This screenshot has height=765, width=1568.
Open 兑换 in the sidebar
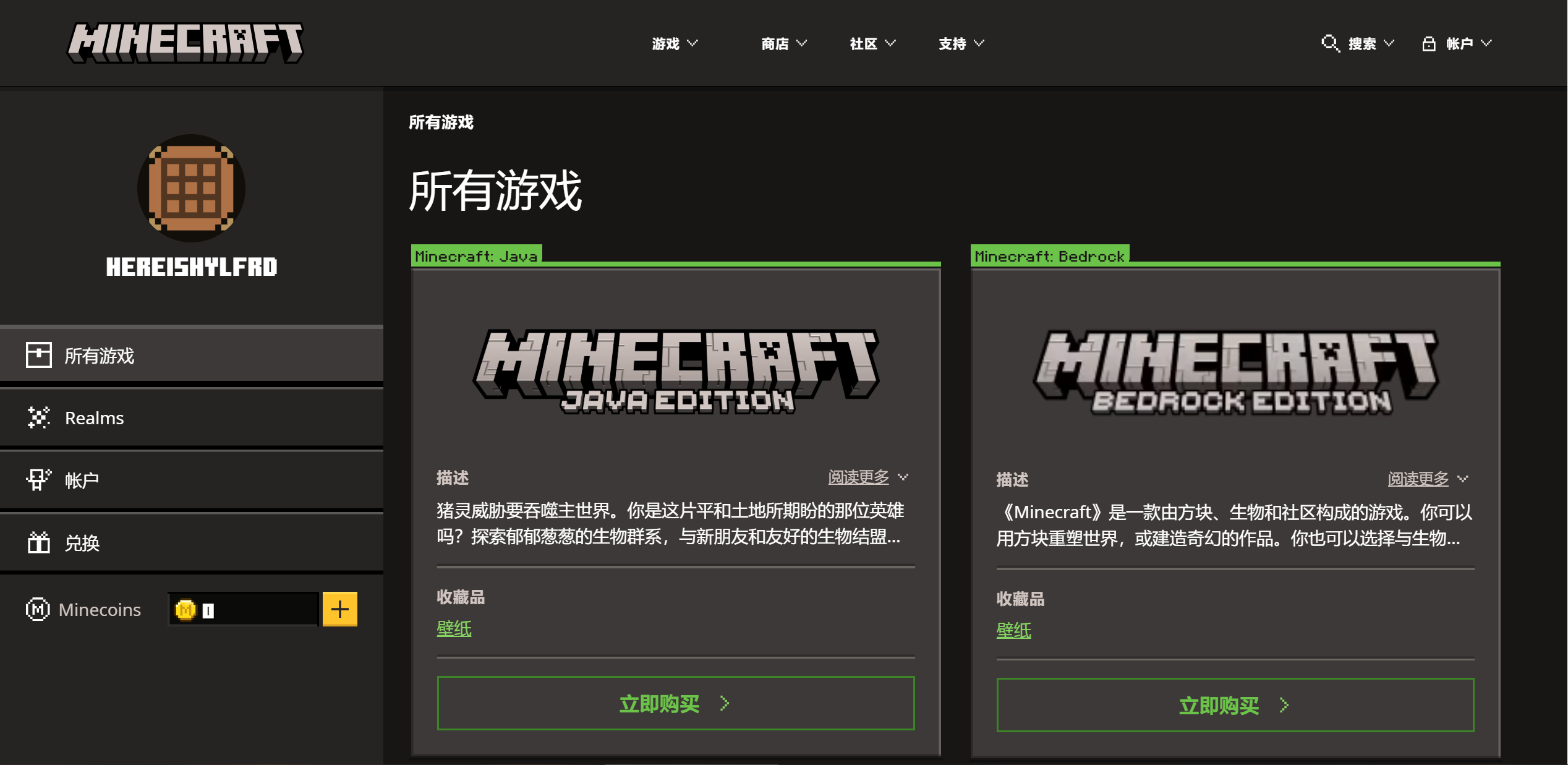coord(192,542)
